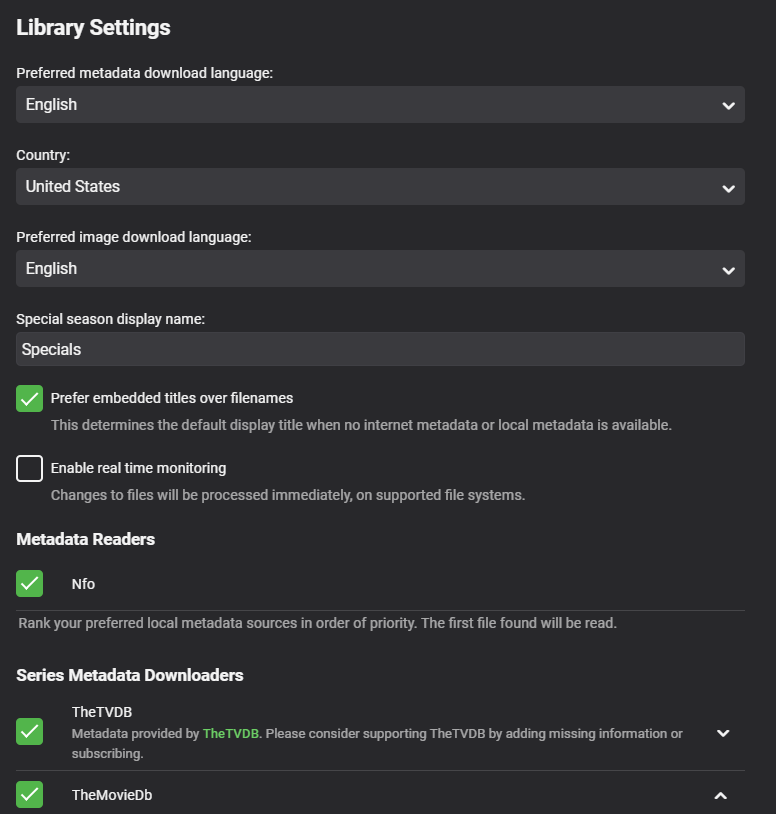
Task: Uncheck the Nfo metadata reader
Action: [x=30, y=583]
